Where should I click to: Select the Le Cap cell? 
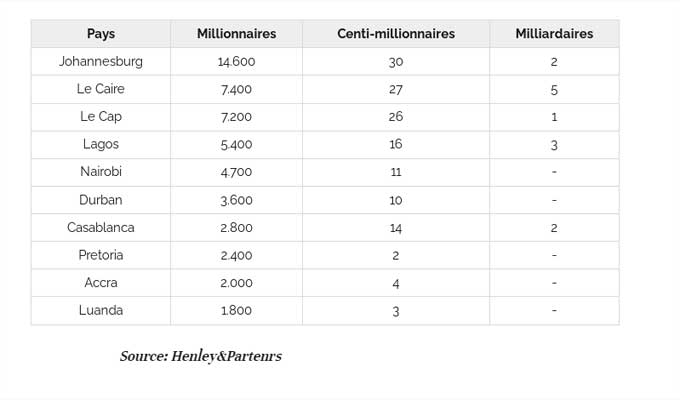pyautogui.click(x=101, y=117)
